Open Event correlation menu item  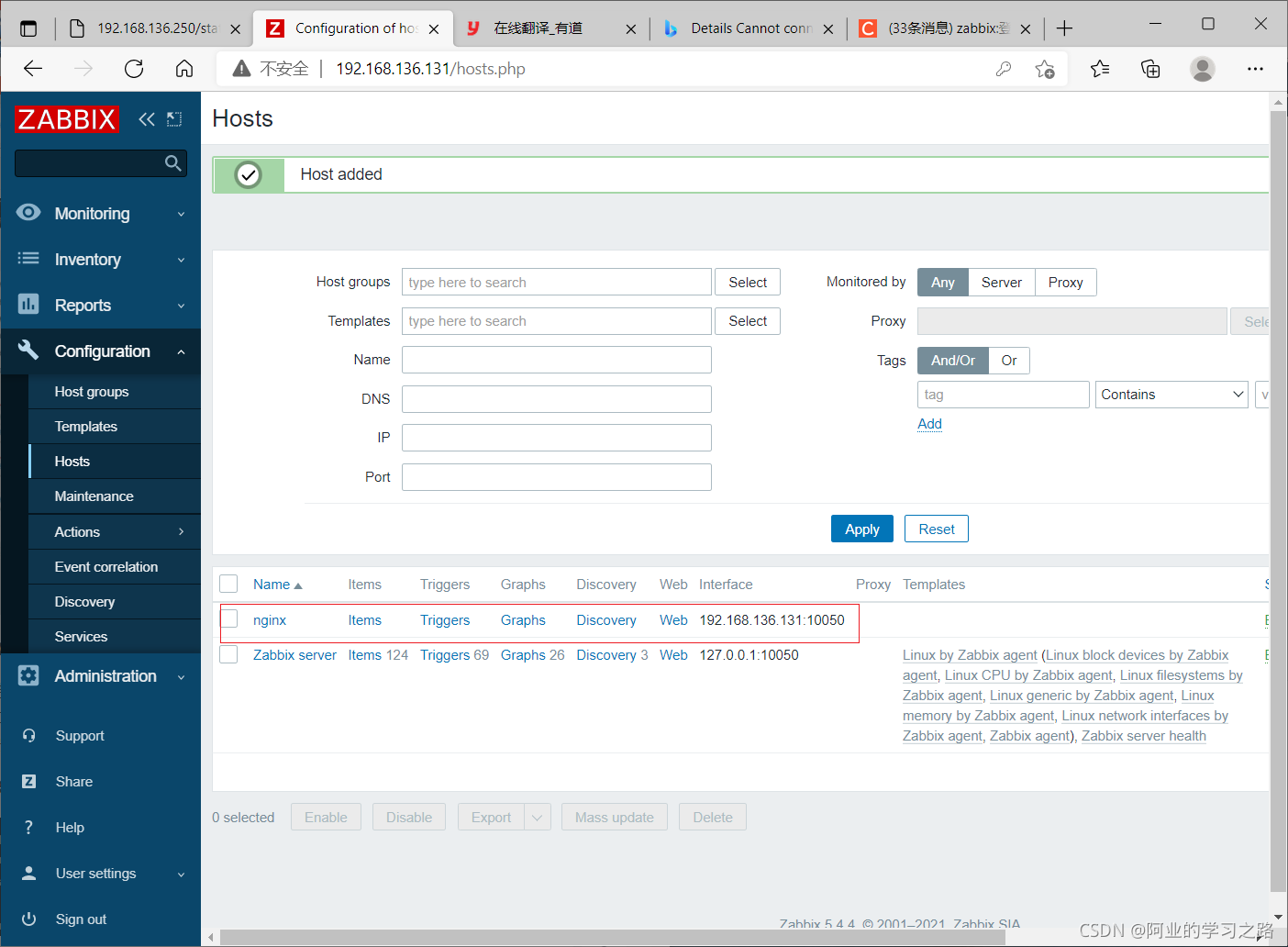tap(106, 567)
